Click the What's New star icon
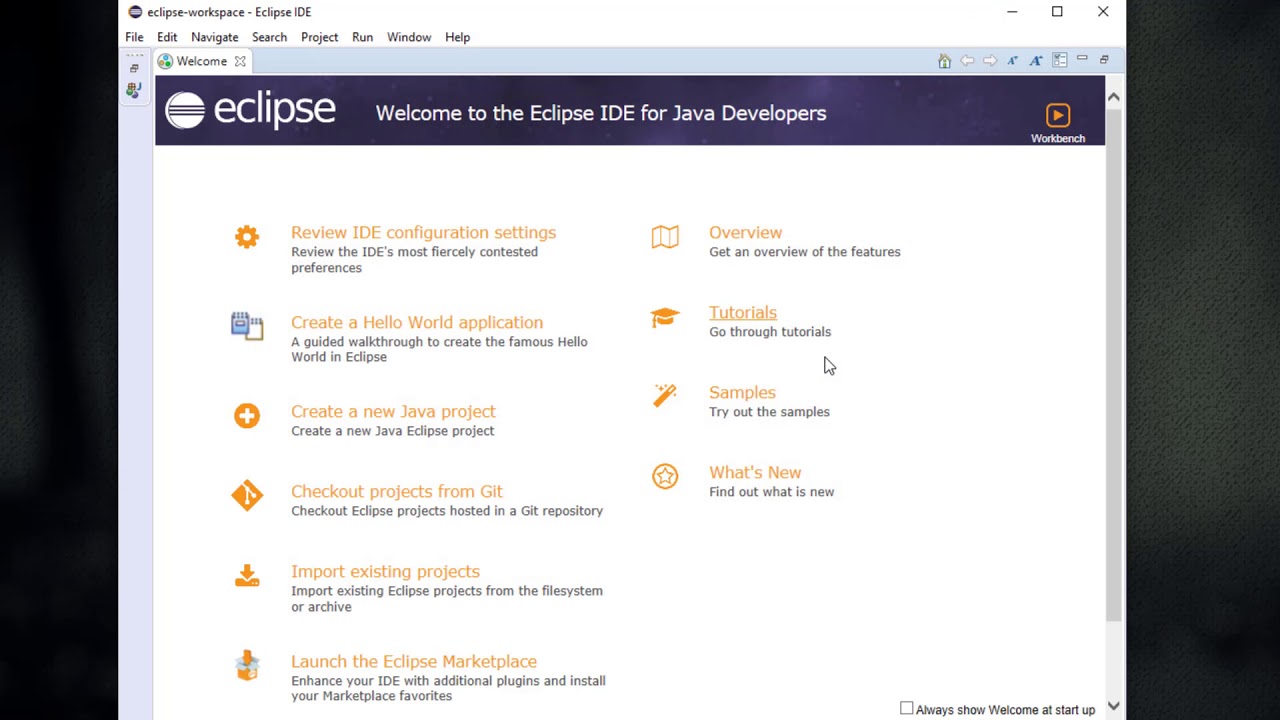The width and height of the screenshot is (1280, 720). pos(665,476)
